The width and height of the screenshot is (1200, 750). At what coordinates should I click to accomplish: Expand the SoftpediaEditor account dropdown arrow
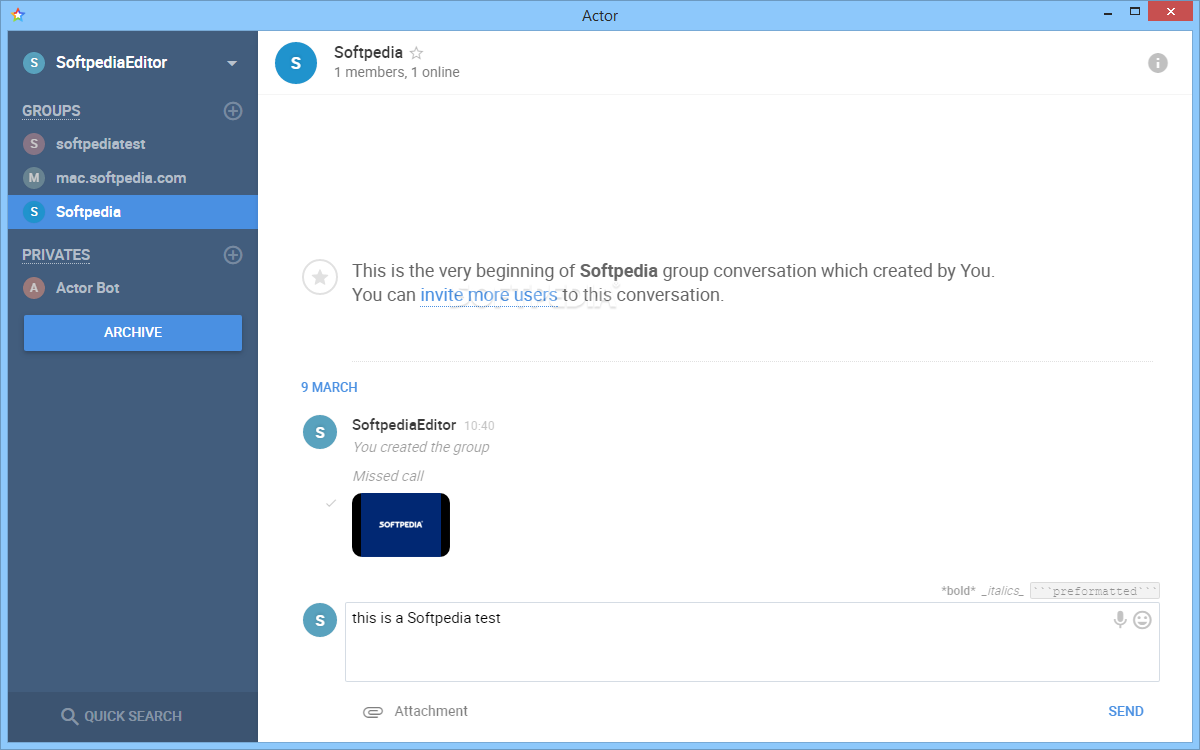coord(232,63)
